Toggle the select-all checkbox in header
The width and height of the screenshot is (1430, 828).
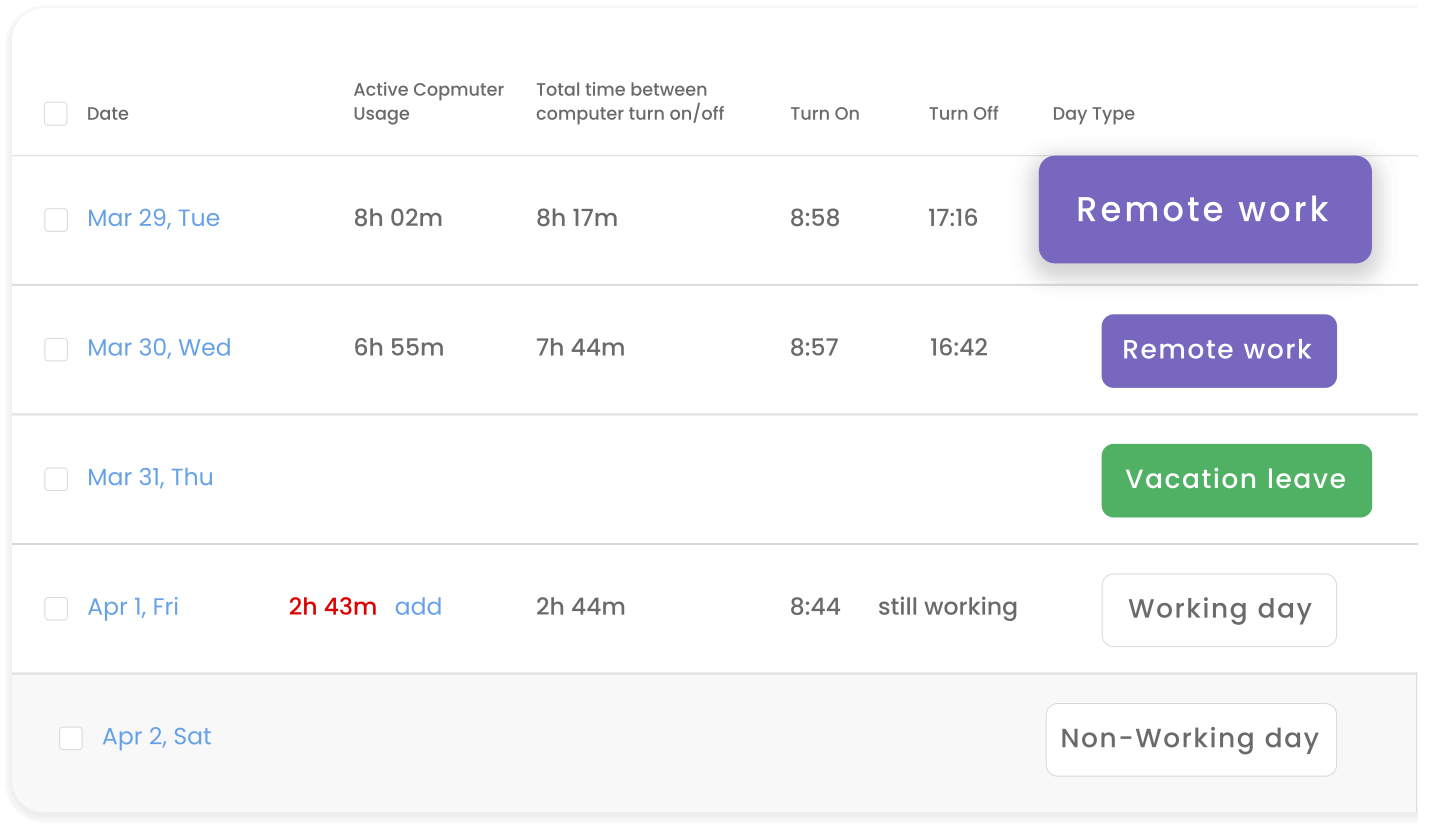pyautogui.click(x=56, y=114)
